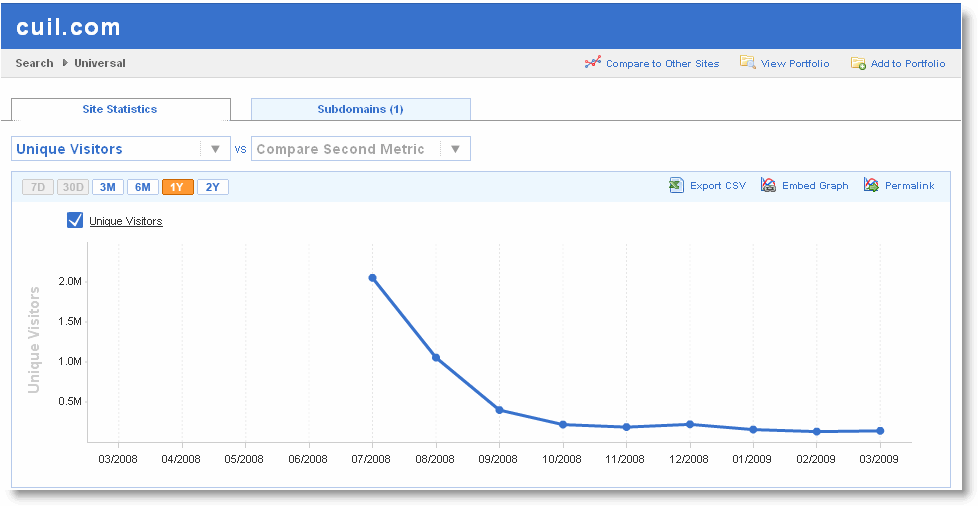
Task: Click the 12/2008 data point on graph
Action: [x=690, y=424]
